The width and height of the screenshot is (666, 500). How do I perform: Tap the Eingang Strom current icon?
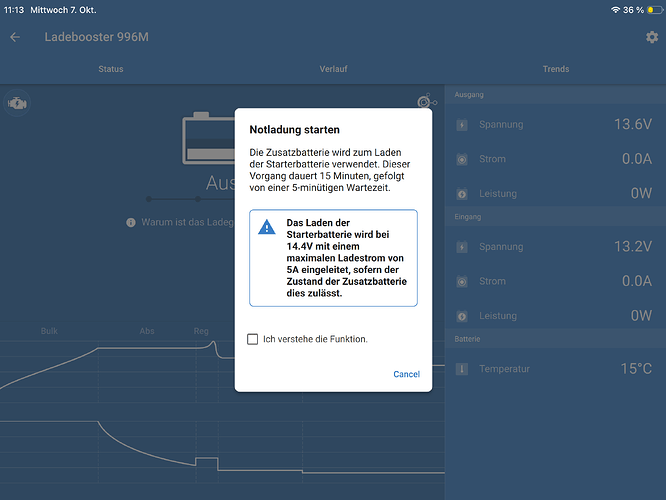[x=462, y=281]
